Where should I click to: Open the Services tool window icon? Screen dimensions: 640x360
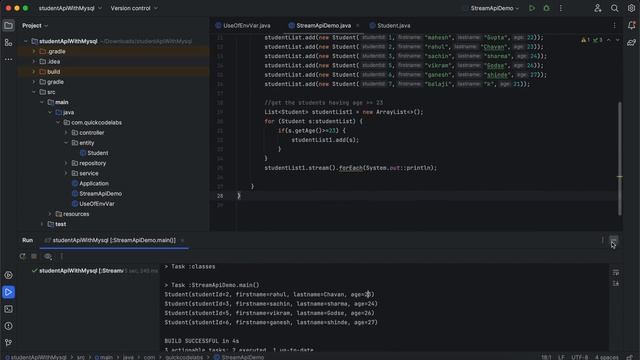coord(8,275)
